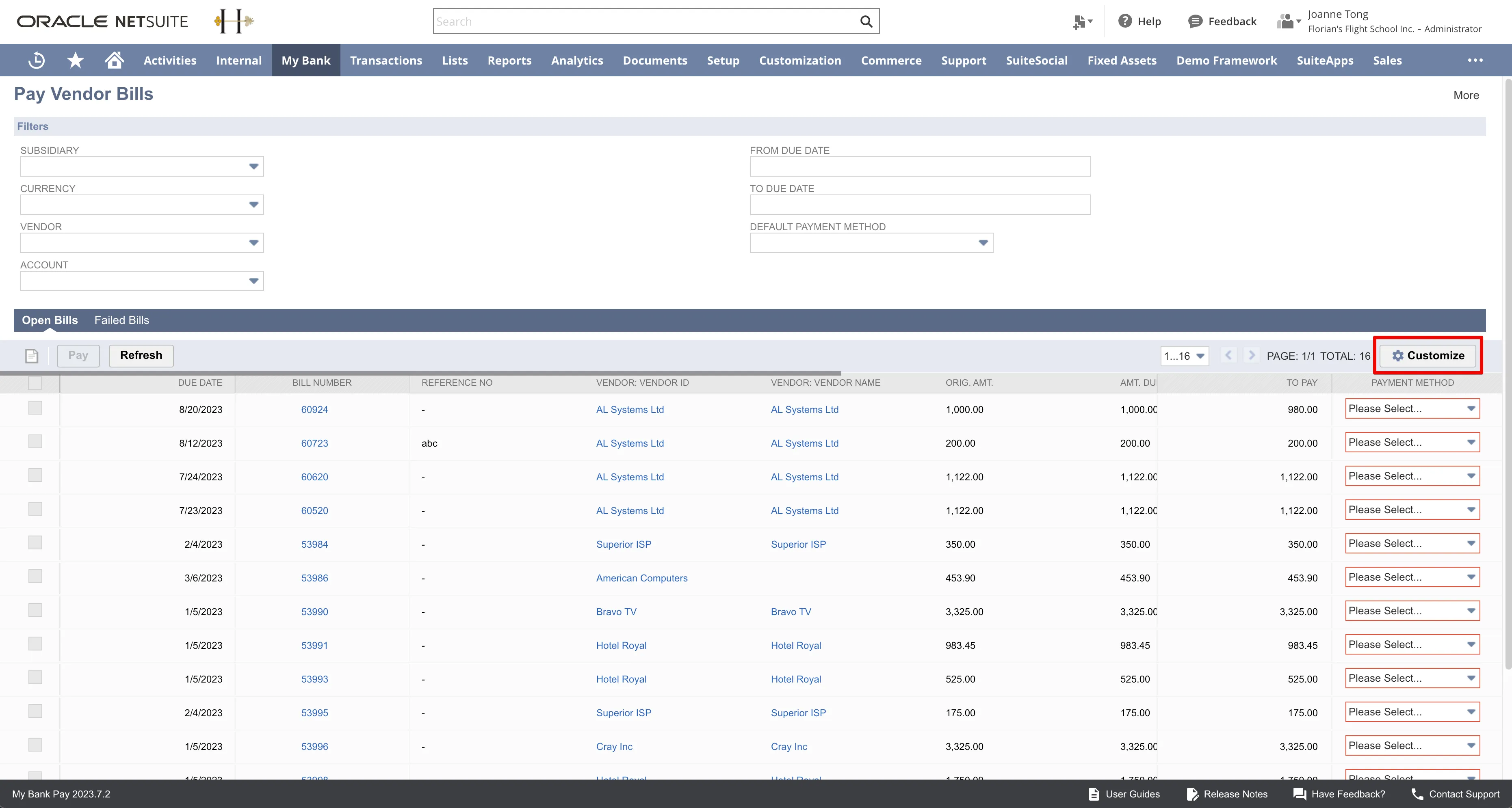Check the box for bill 53991
Viewport: 1512px width, 808px height.
coord(35,644)
